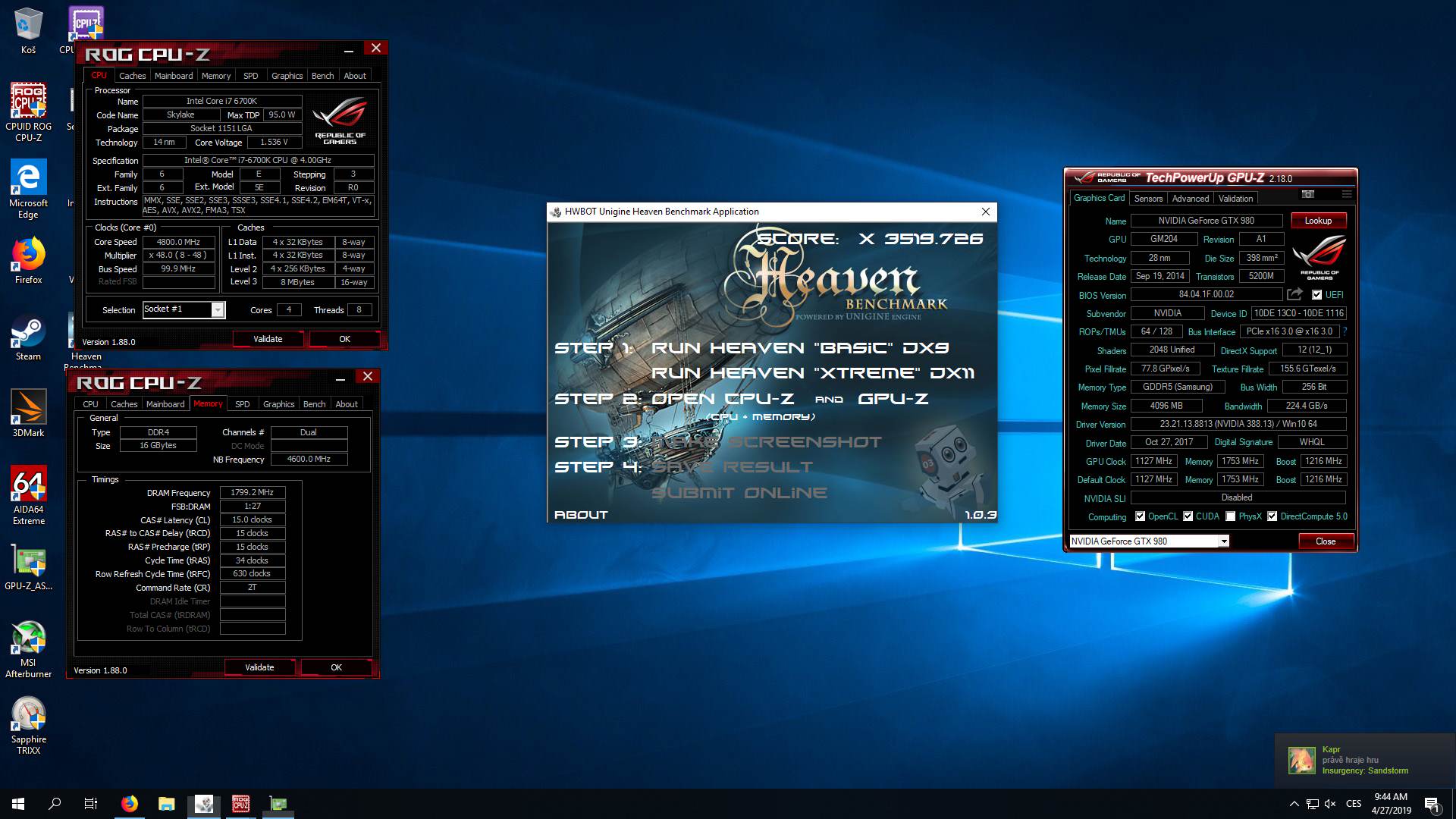Launch AIDA64 Extreme desktop icon
Viewport: 1456px width, 819px height.
click(28, 495)
